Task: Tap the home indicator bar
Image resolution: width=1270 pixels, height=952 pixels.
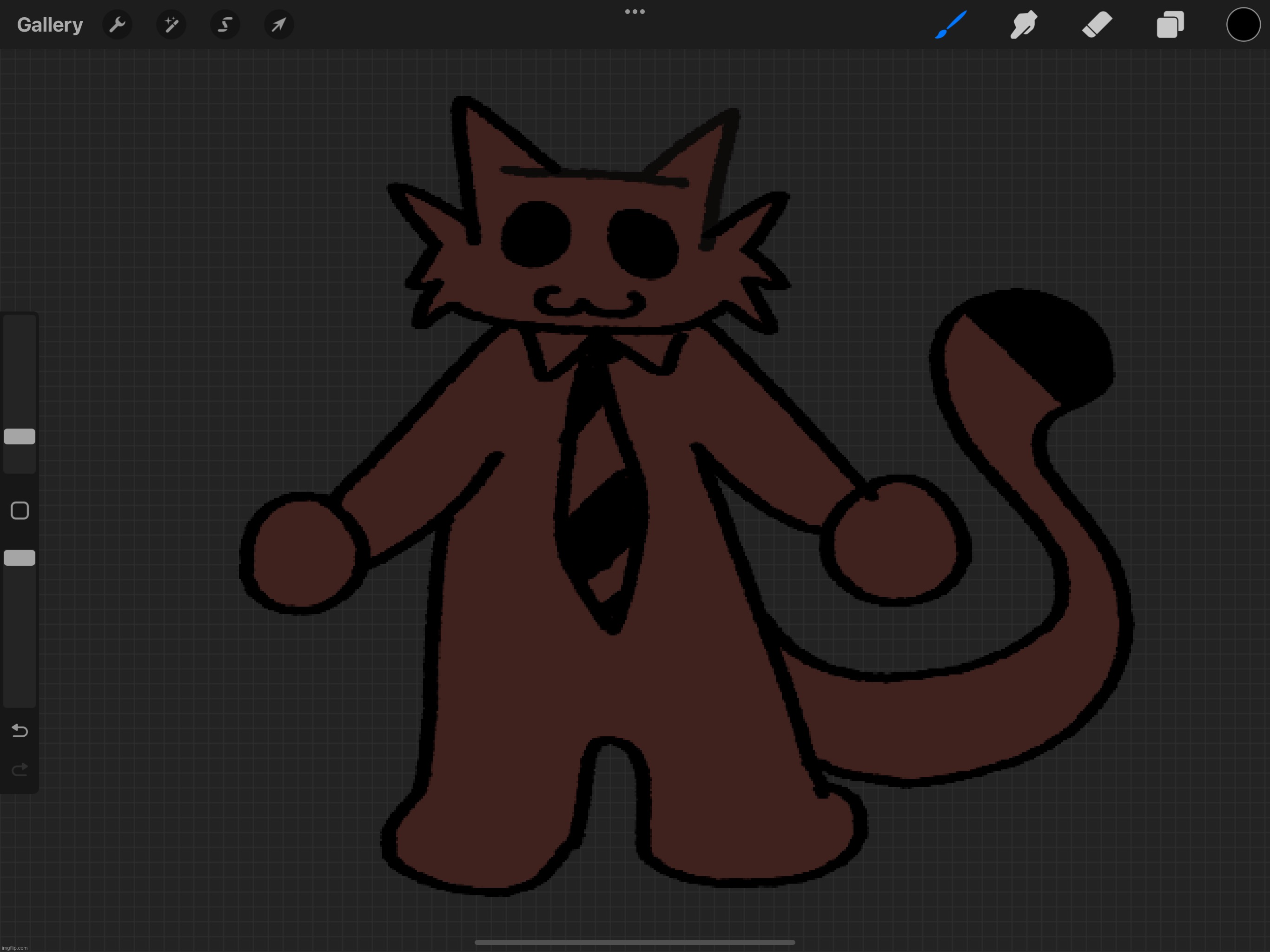Action: tap(635, 942)
